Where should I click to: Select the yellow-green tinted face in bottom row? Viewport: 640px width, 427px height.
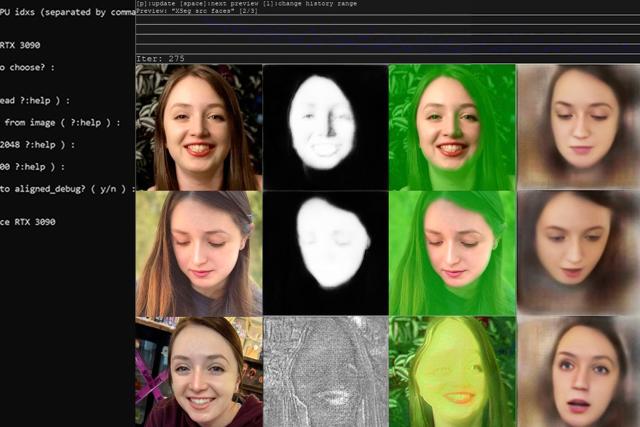point(451,372)
